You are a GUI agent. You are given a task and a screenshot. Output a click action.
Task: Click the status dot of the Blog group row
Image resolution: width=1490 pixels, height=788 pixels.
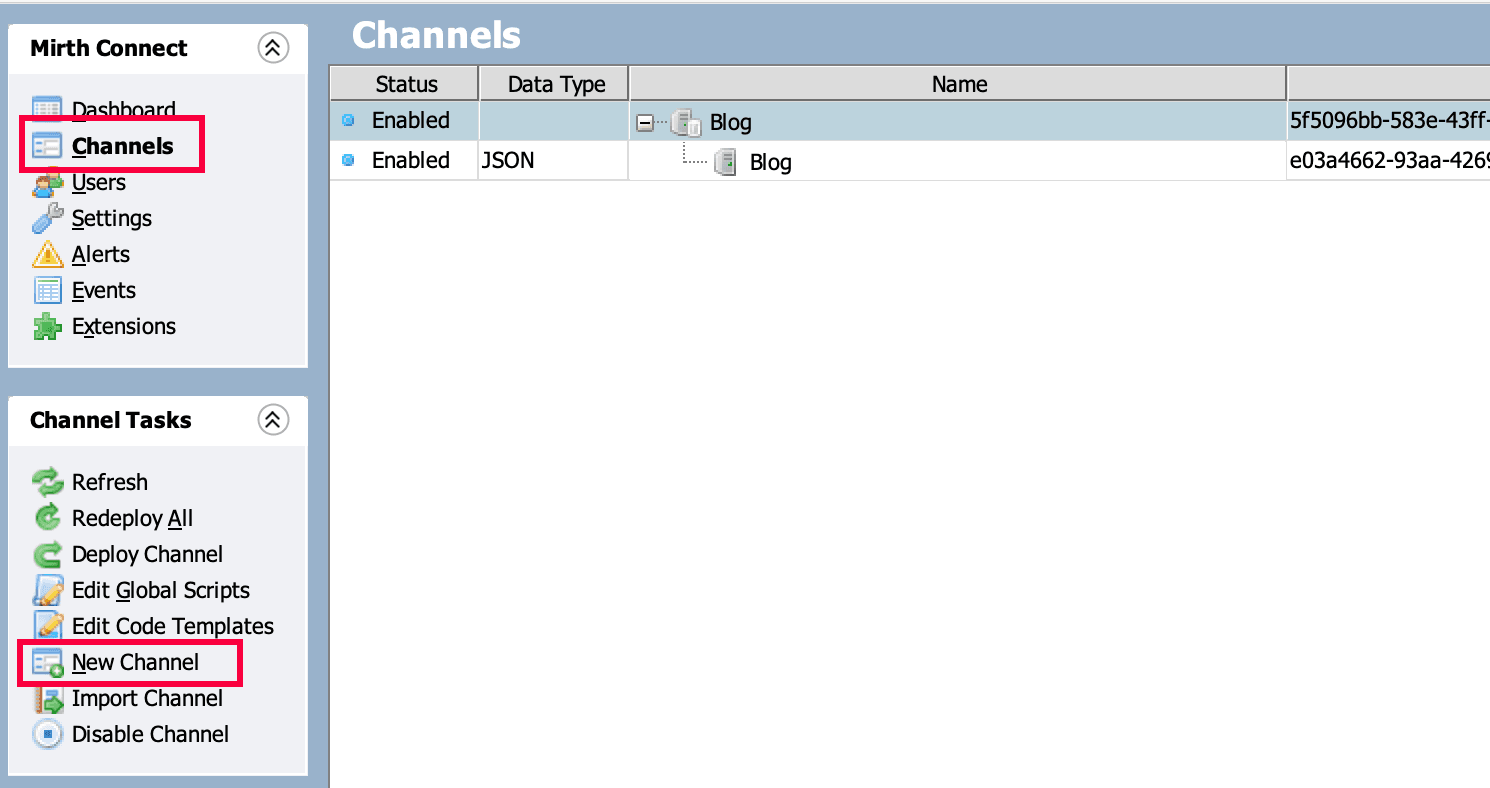[x=348, y=120]
